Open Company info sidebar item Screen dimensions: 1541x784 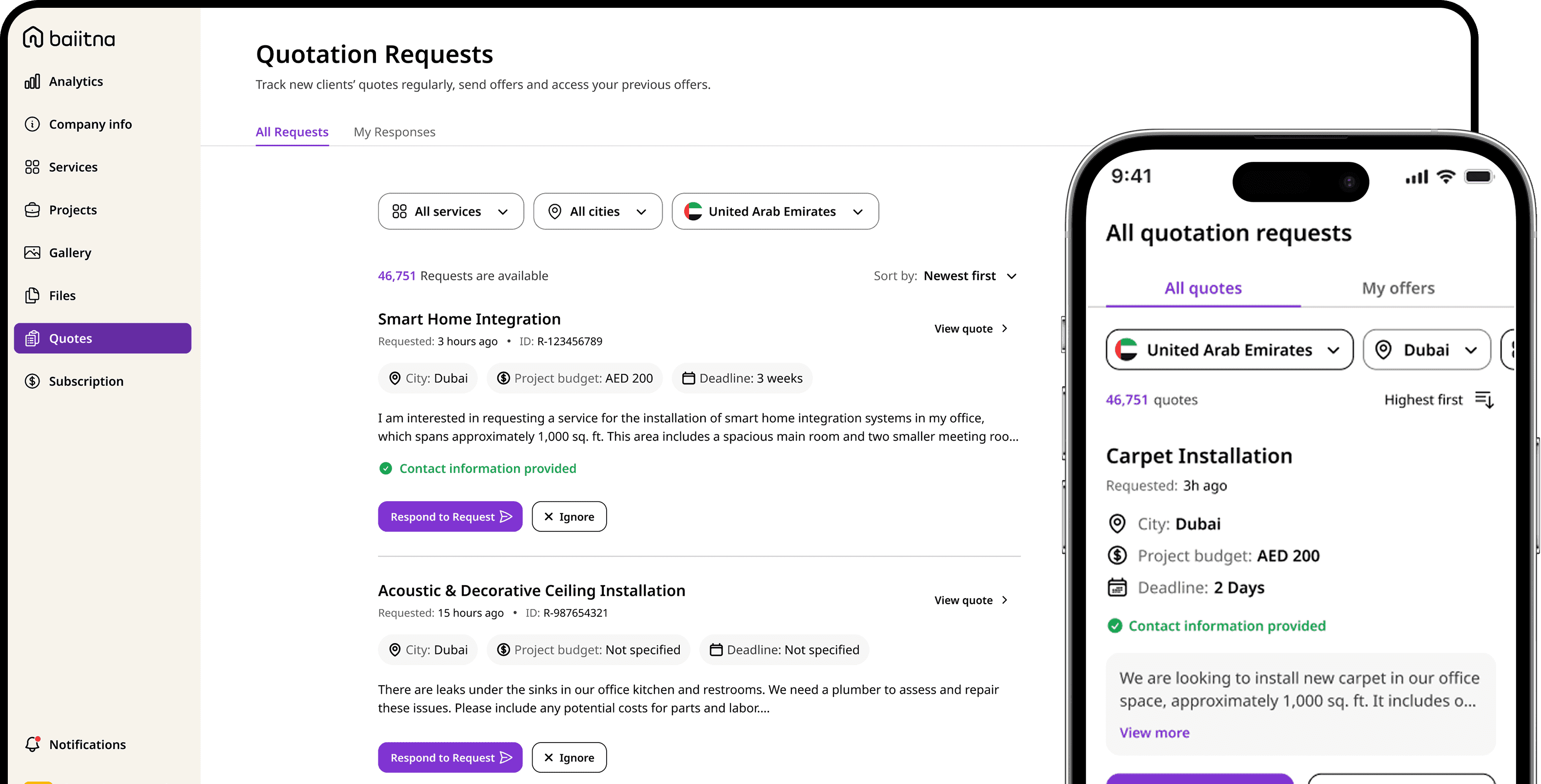pyautogui.click(x=79, y=124)
